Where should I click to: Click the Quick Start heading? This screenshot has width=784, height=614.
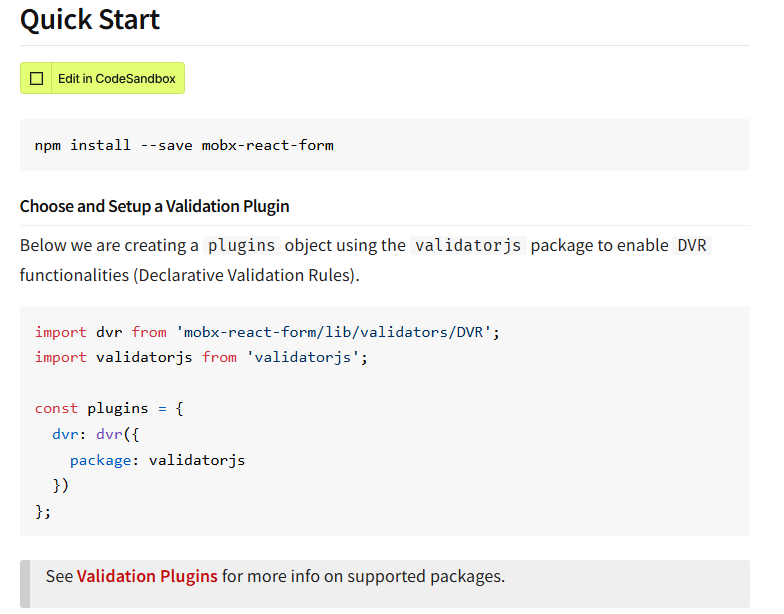[x=90, y=20]
